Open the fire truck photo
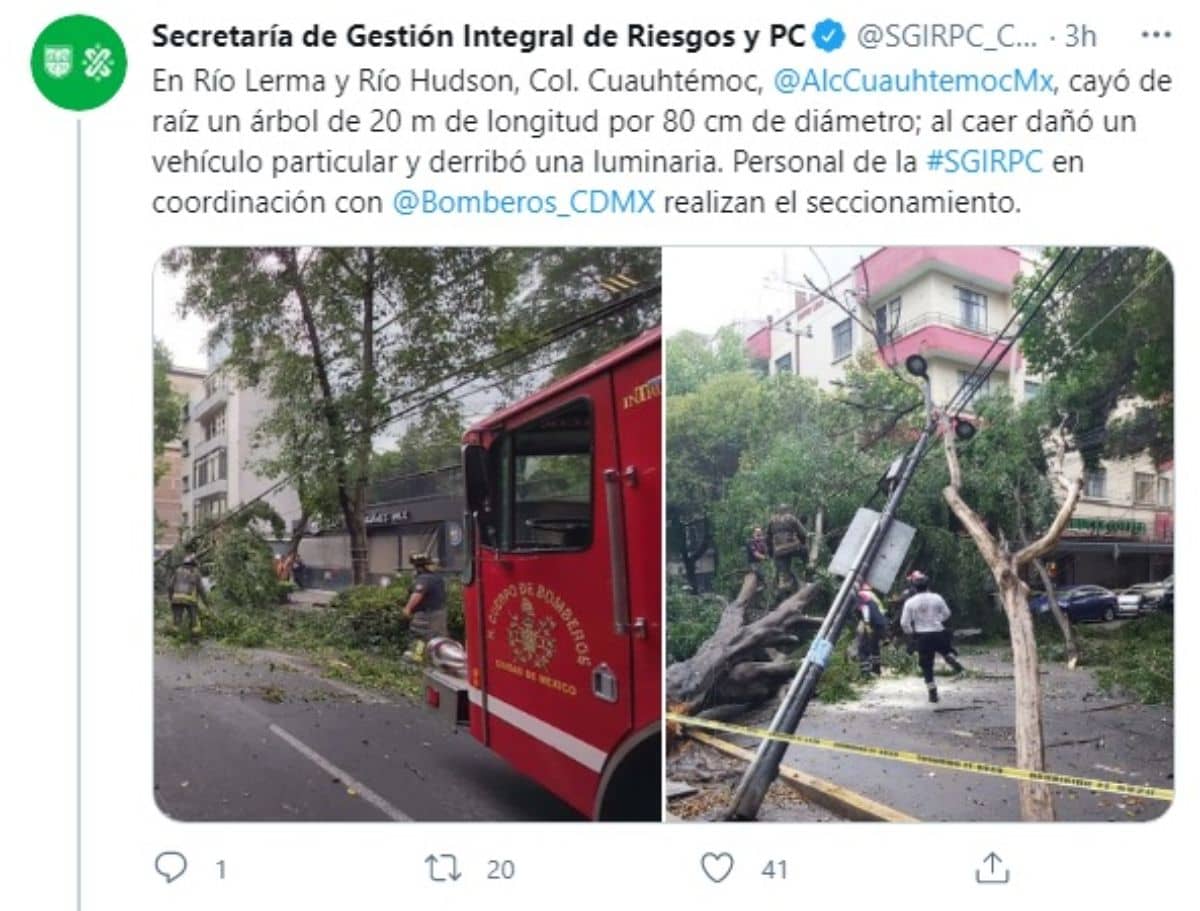This screenshot has height=911, width=1200. click(407, 534)
